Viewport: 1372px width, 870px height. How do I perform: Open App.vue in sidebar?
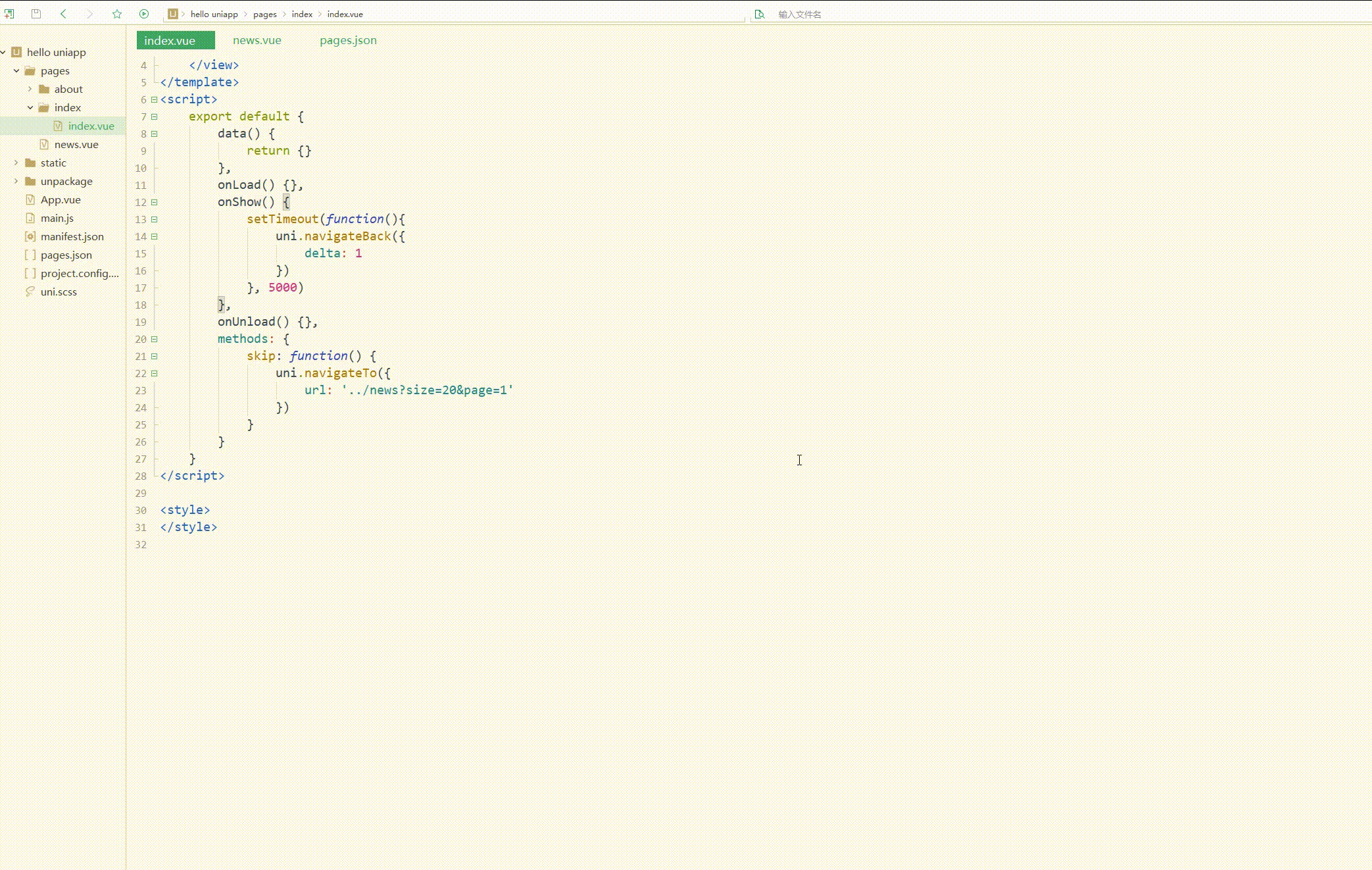coord(61,199)
